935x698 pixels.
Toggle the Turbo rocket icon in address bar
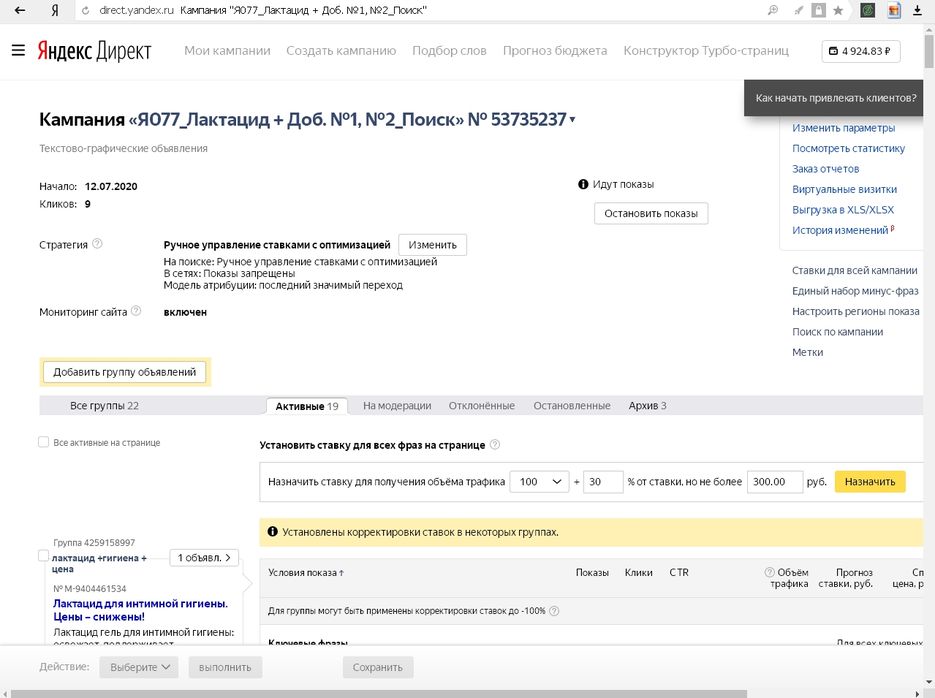pyautogui.click(x=798, y=10)
